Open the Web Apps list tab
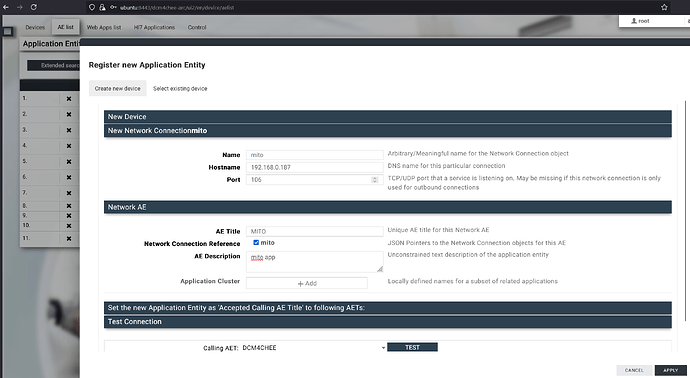Image resolution: width=690 pixels, height=378 pixels. 104,27
